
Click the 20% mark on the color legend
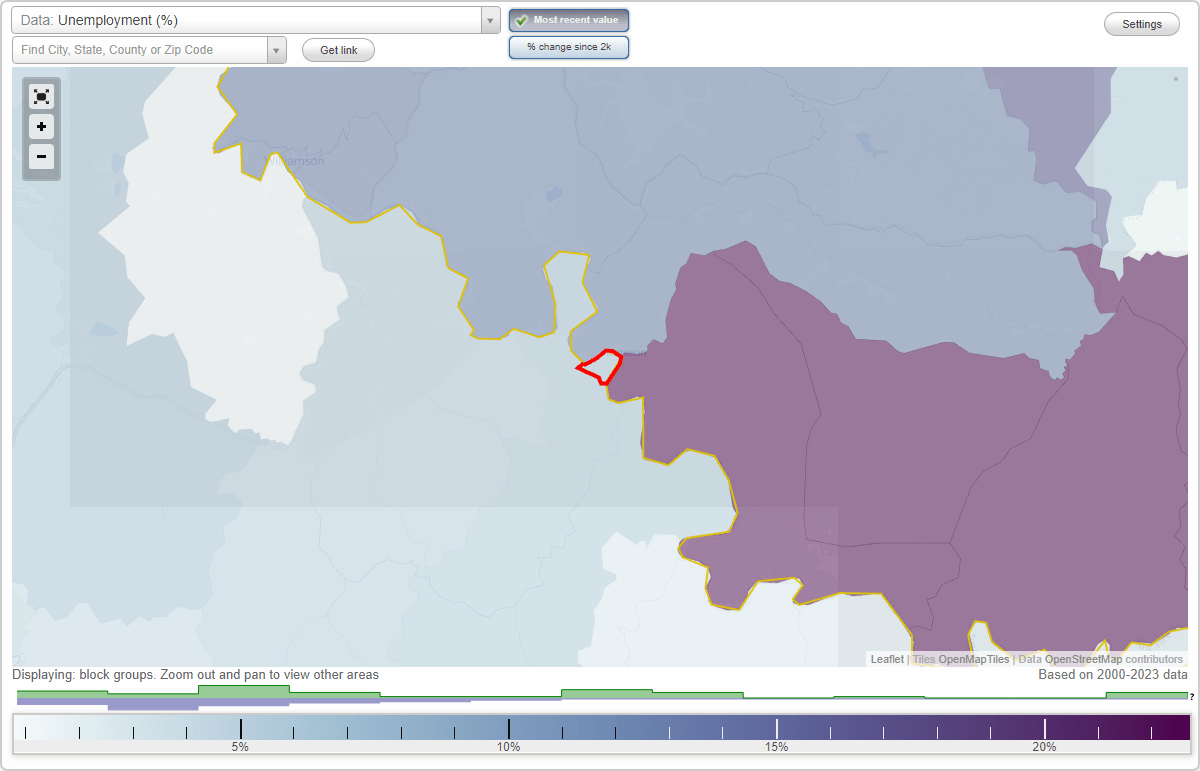1044,747
